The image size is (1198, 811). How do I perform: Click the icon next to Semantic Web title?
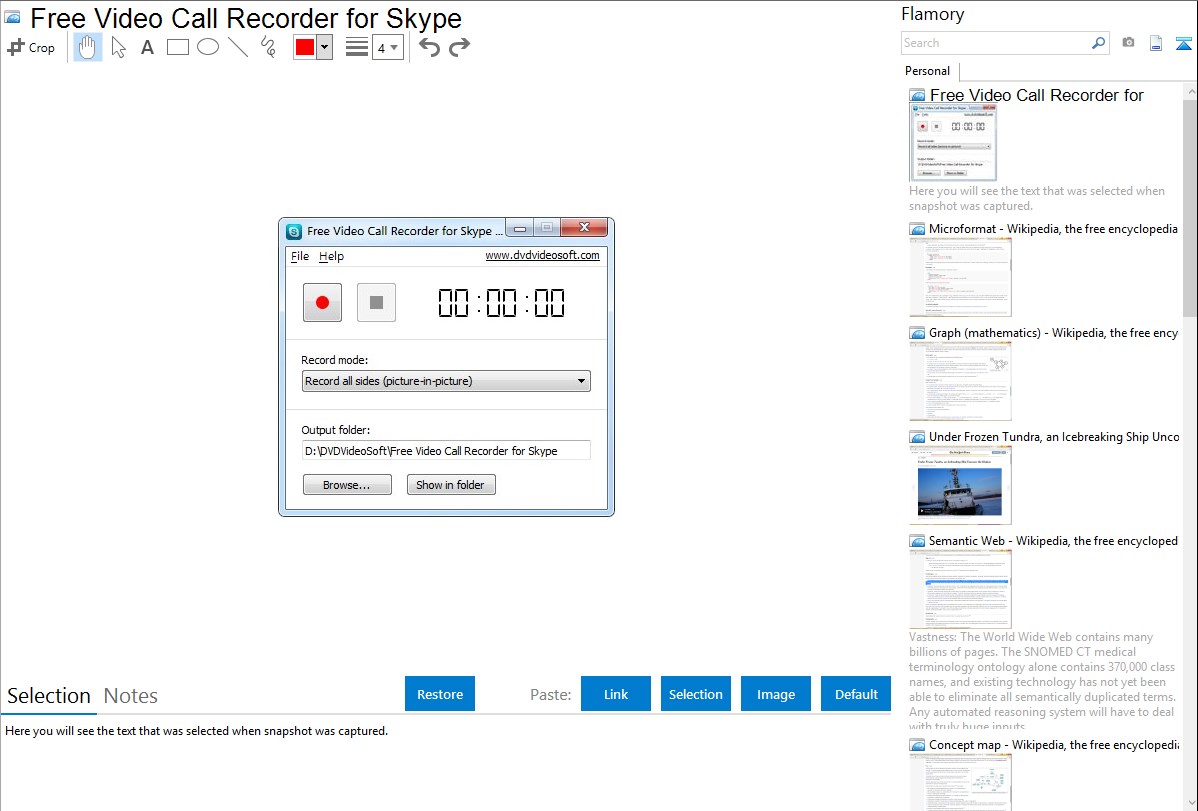[x=918, y=540]
